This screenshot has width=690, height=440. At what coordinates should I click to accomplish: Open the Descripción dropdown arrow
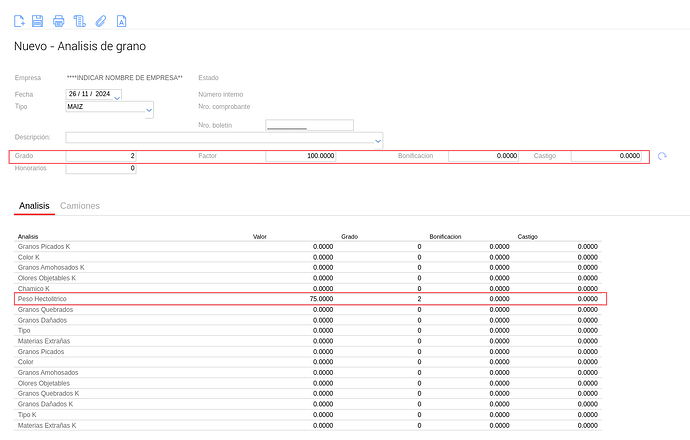tap(377, 141)
